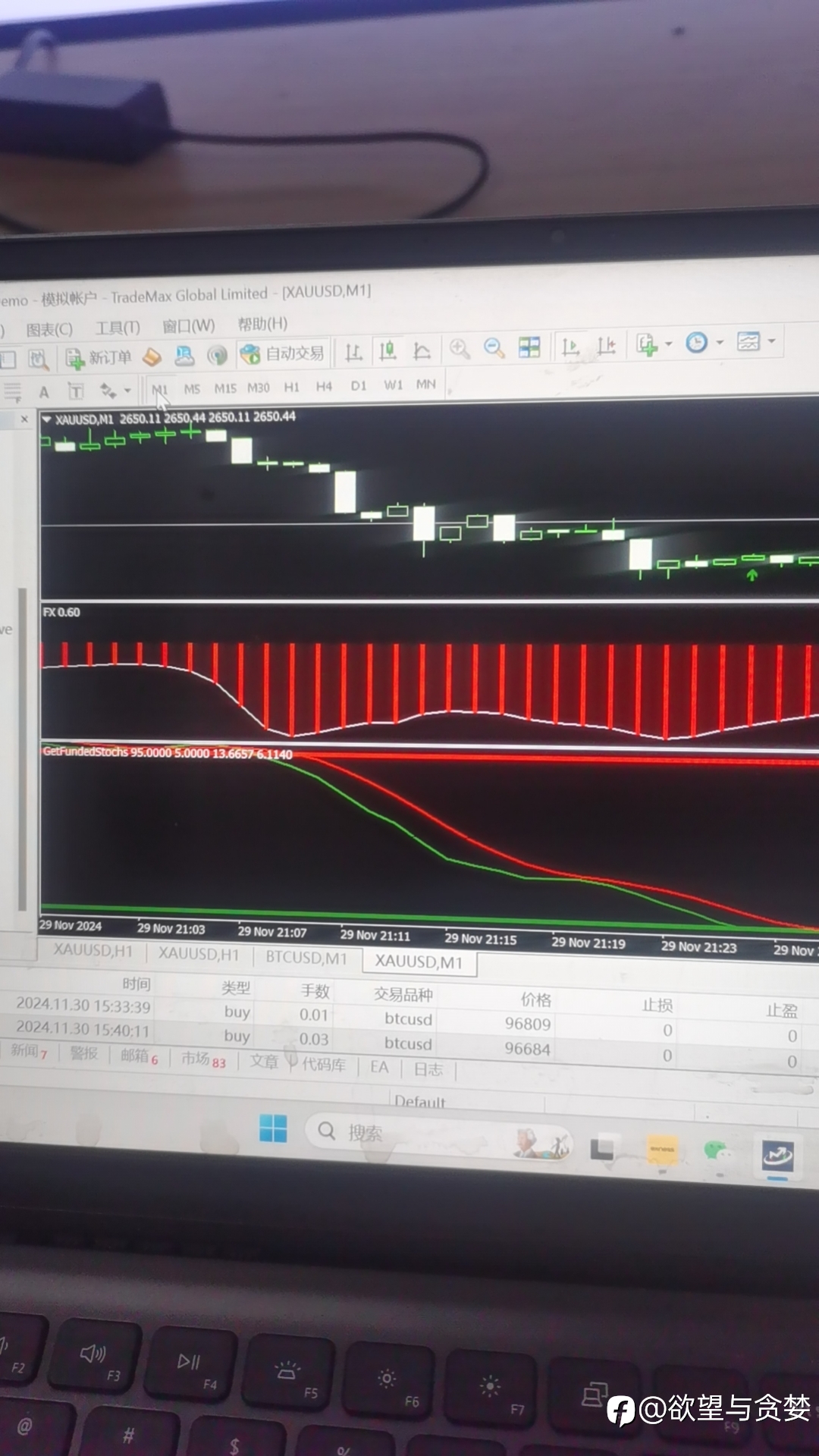Expand the indicators list dropdown arrow
This screenshot has width=819, height=1456.
[x=669, y=344]
